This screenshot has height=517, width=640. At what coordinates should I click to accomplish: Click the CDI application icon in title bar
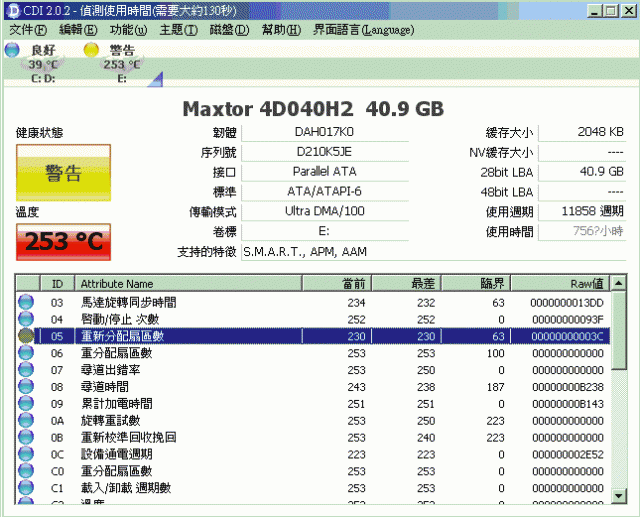[13, 11]
